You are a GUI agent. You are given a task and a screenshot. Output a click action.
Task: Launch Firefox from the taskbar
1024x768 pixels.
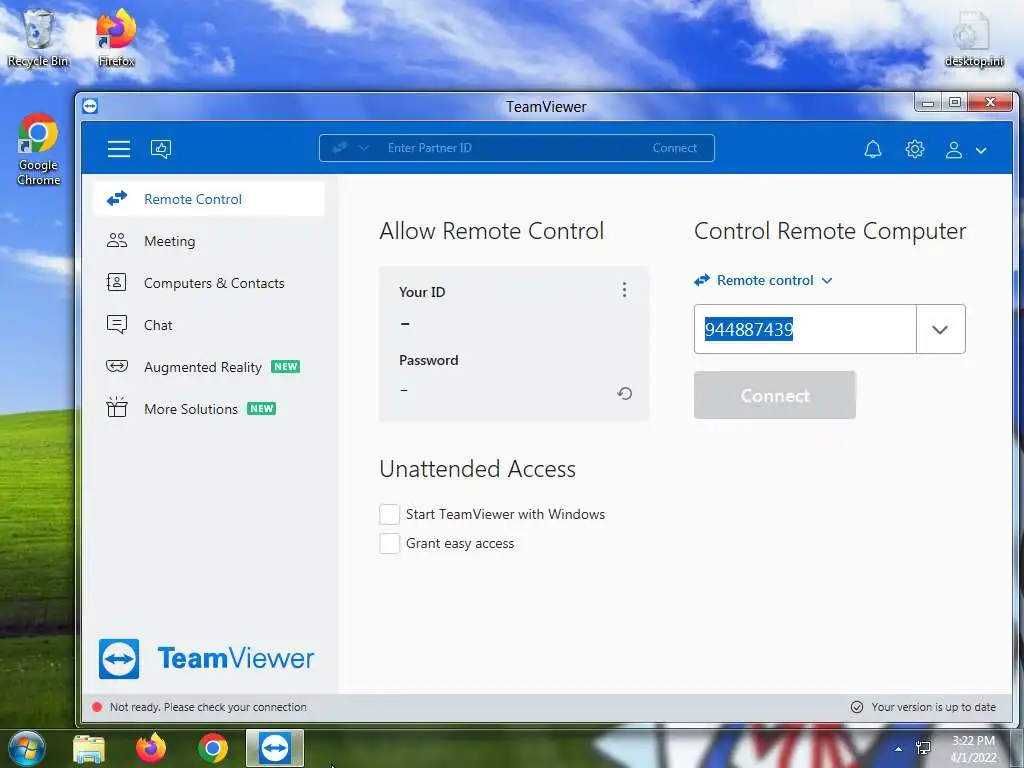[151, 748]
